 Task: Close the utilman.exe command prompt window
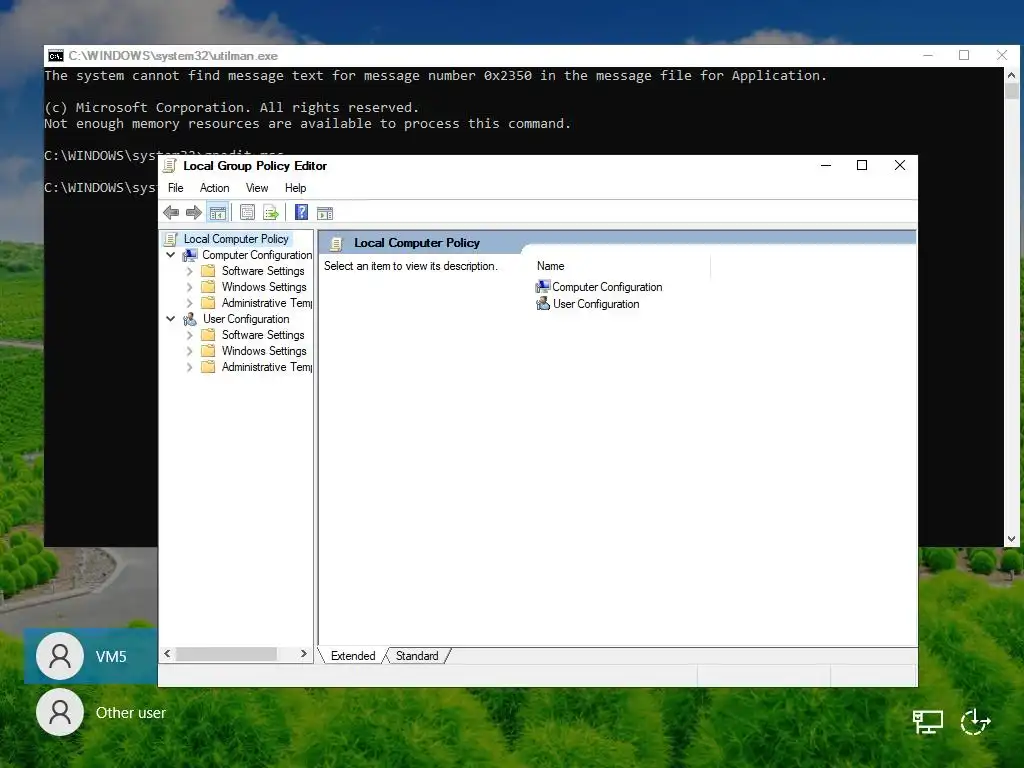pos(1001,55)
